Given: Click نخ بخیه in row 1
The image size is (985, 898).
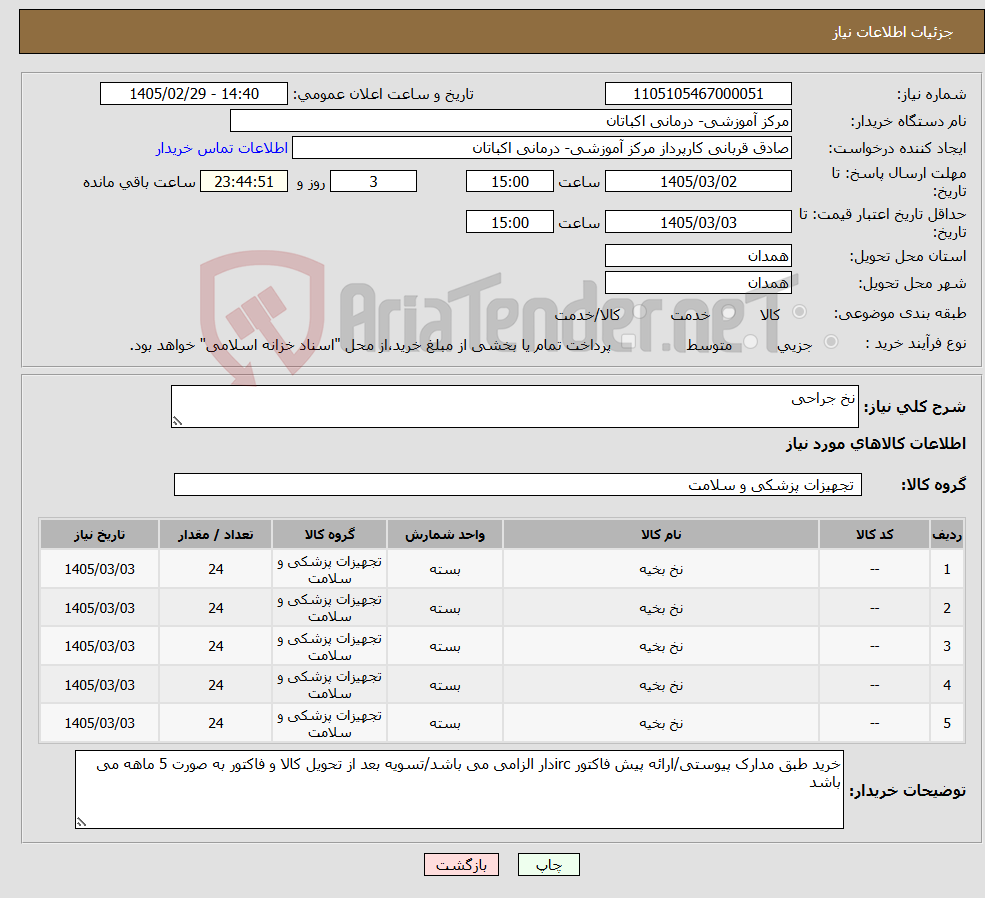Looking at the screenshot, I should [x=661, y=569].
